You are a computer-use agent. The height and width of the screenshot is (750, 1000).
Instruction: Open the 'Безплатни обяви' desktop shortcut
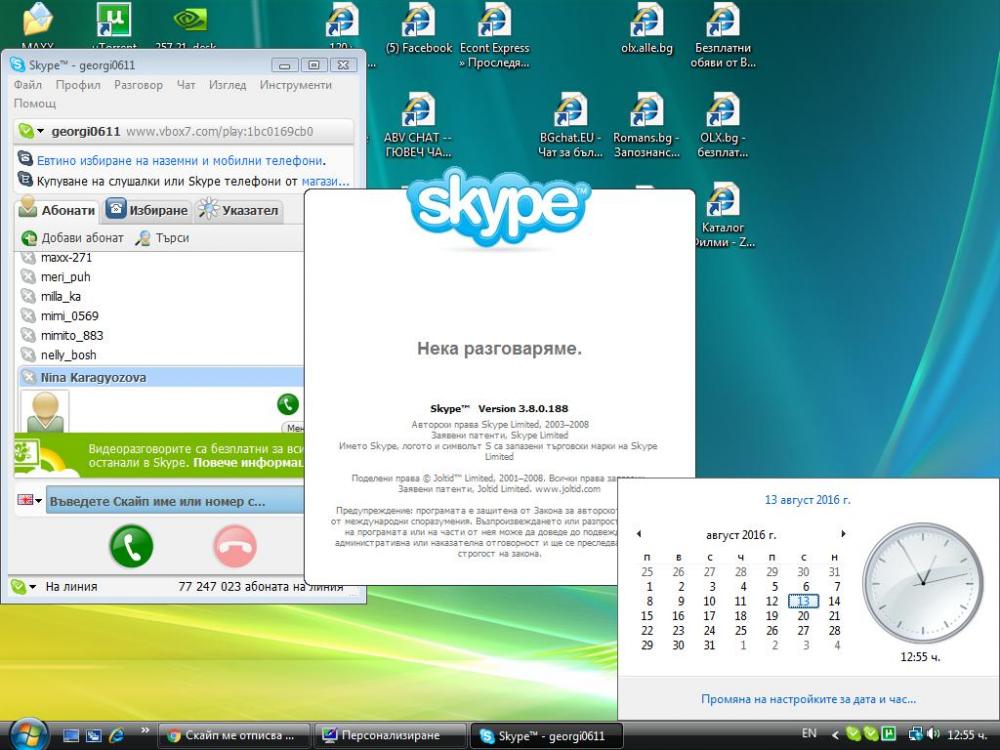(x=723, y=36)
